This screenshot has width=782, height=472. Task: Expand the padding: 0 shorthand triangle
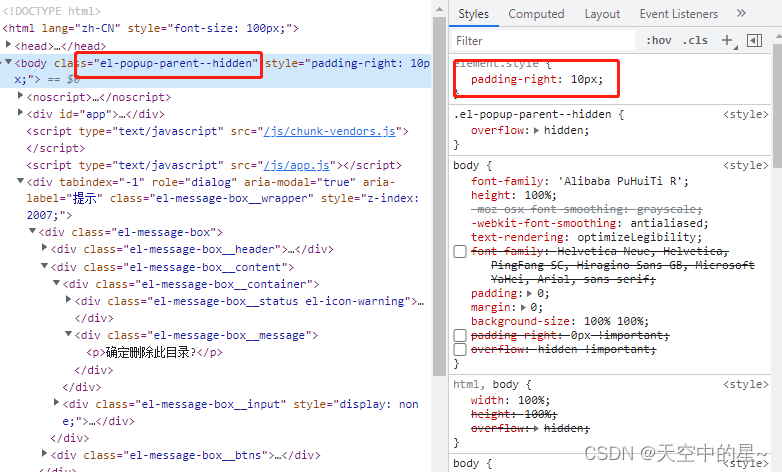[529, 294]
